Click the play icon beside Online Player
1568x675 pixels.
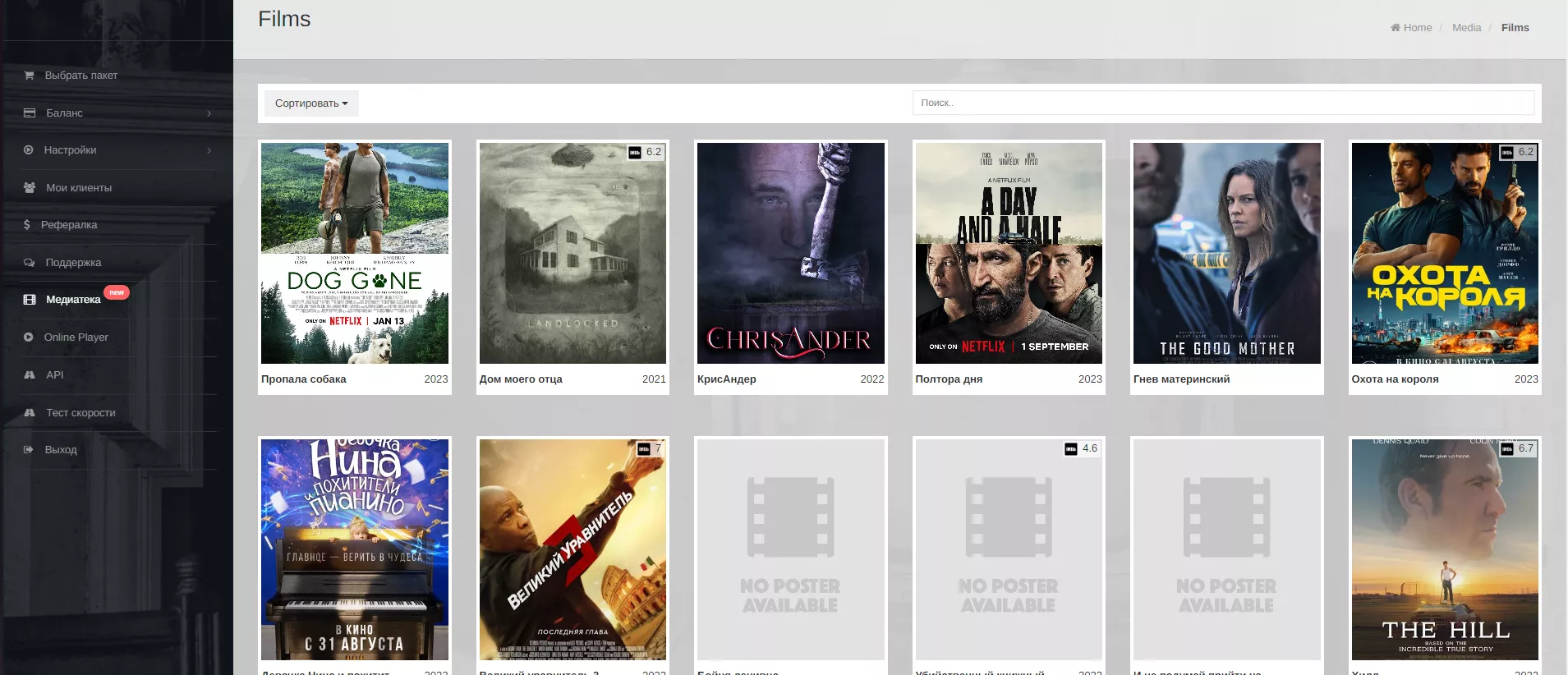(29, 337)
